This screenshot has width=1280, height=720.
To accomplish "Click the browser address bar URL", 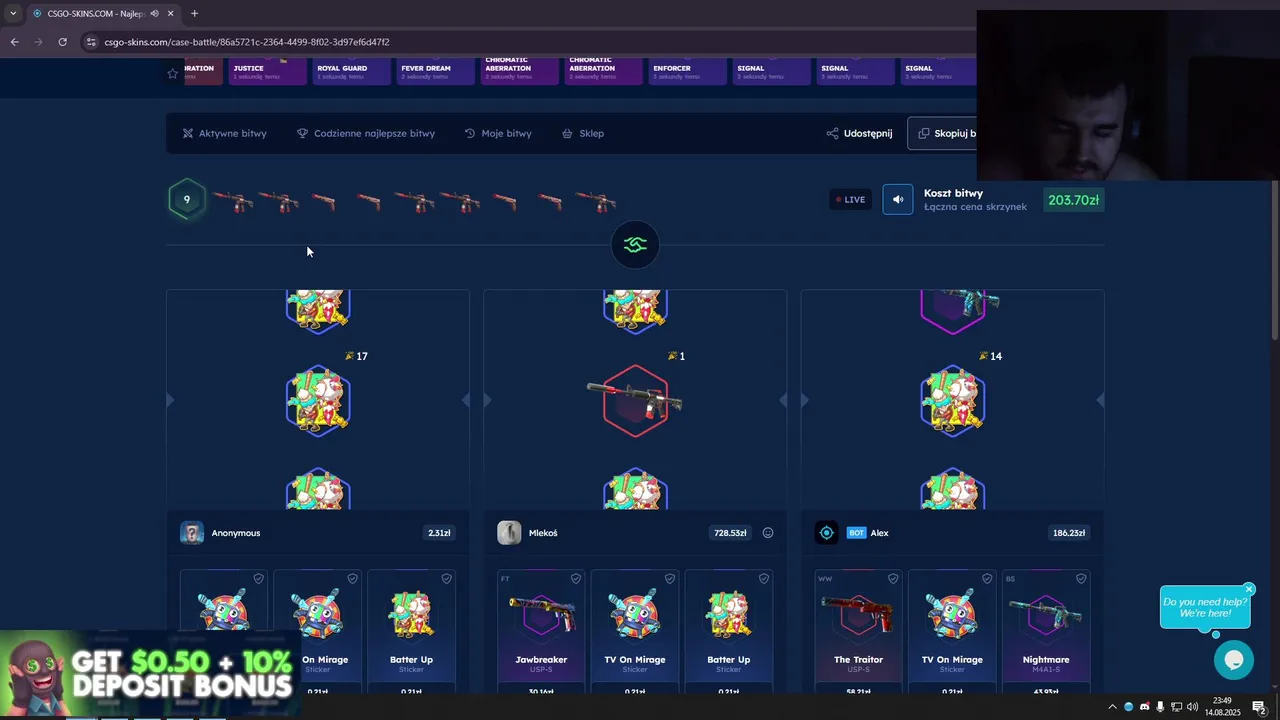I will [247, 42].
